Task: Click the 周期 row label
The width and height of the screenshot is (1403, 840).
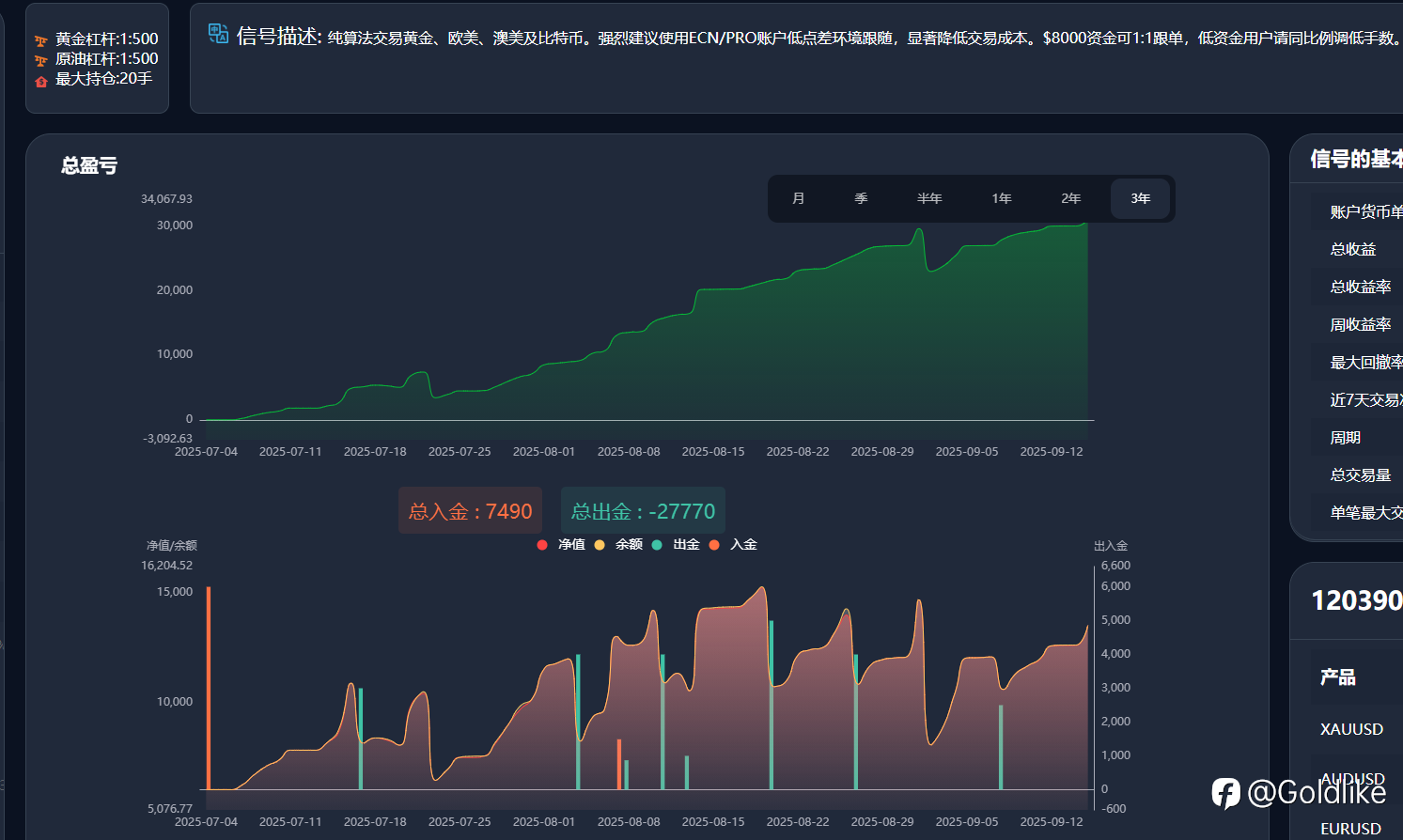Action: point(1346,438)
